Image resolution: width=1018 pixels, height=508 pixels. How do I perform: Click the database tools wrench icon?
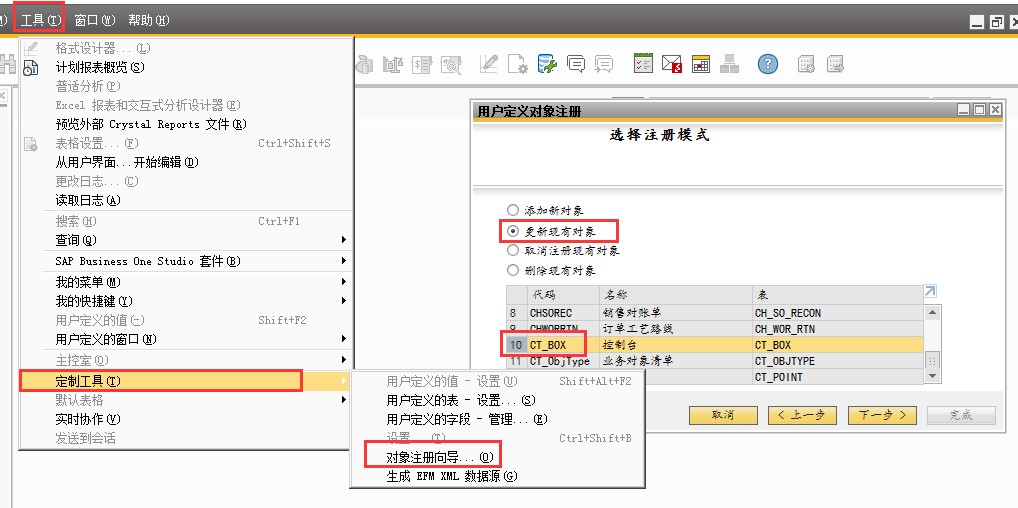click(547, 64)
